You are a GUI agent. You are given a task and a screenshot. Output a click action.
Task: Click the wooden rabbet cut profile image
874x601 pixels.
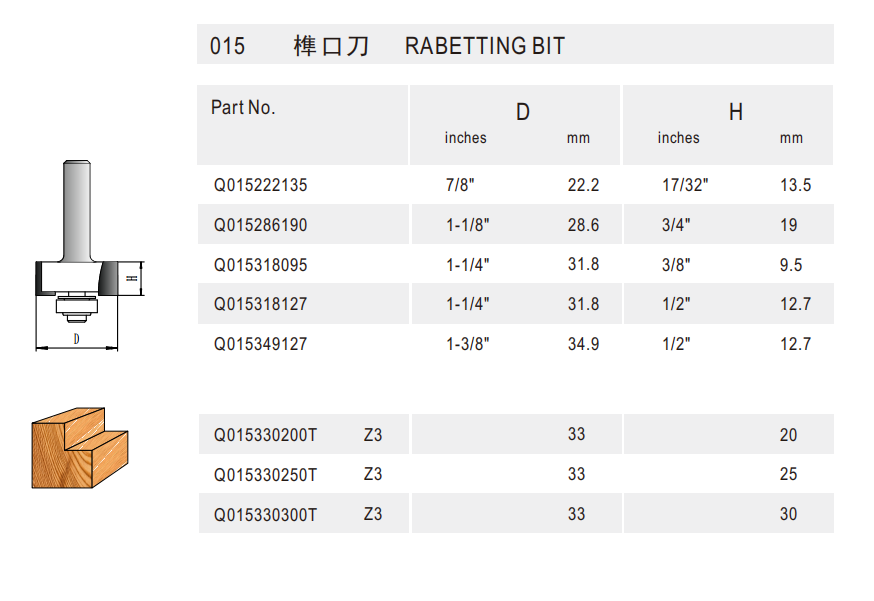(80, 447)
